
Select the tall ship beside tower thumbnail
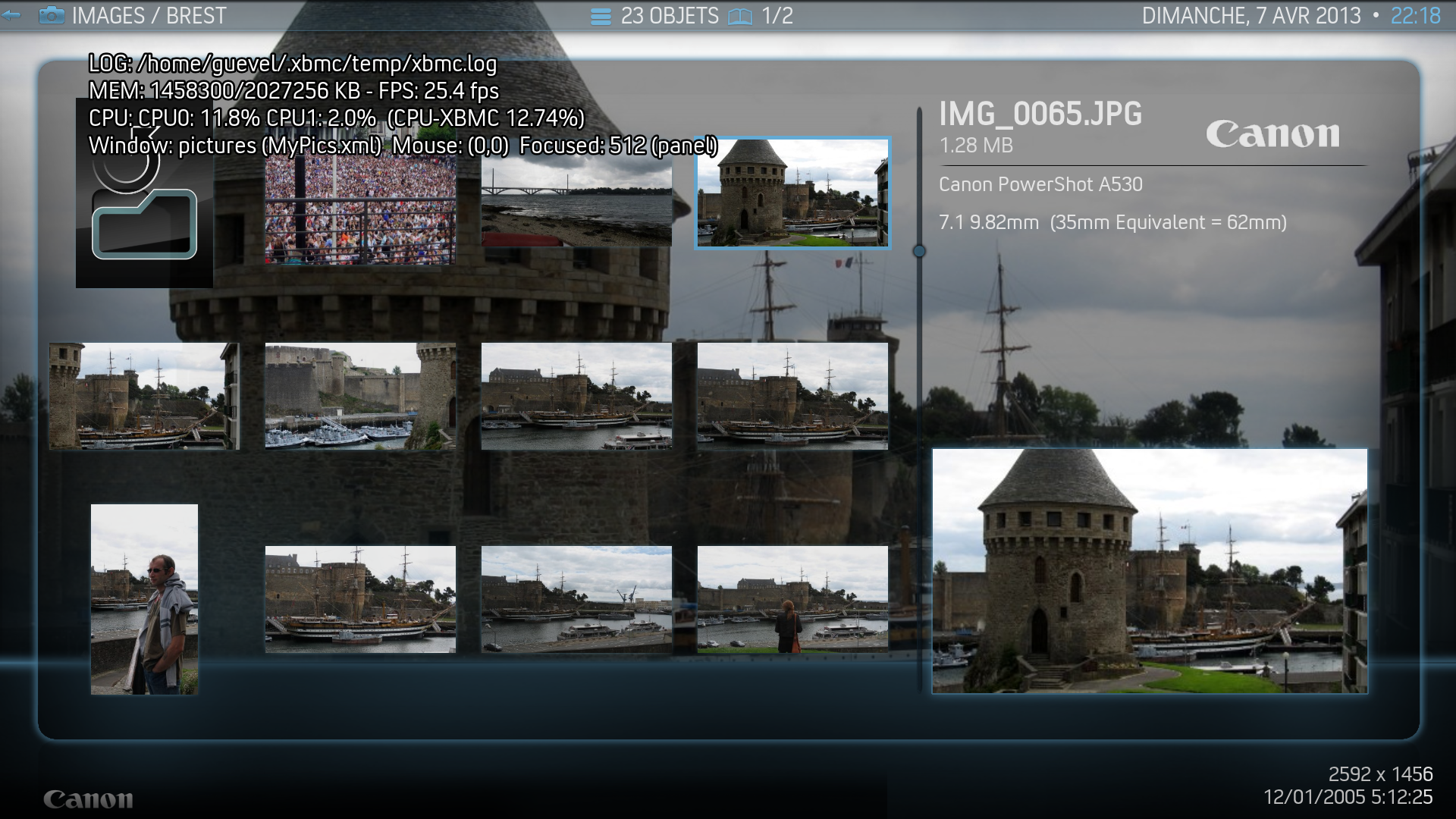pos(144,396)
